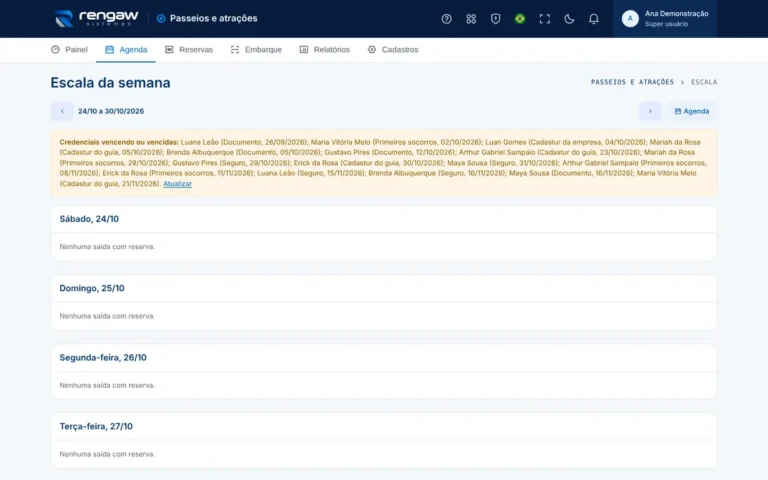Click the ESCALA breadcrumb text
768x480 pixels.
click(x=704, y=82)
